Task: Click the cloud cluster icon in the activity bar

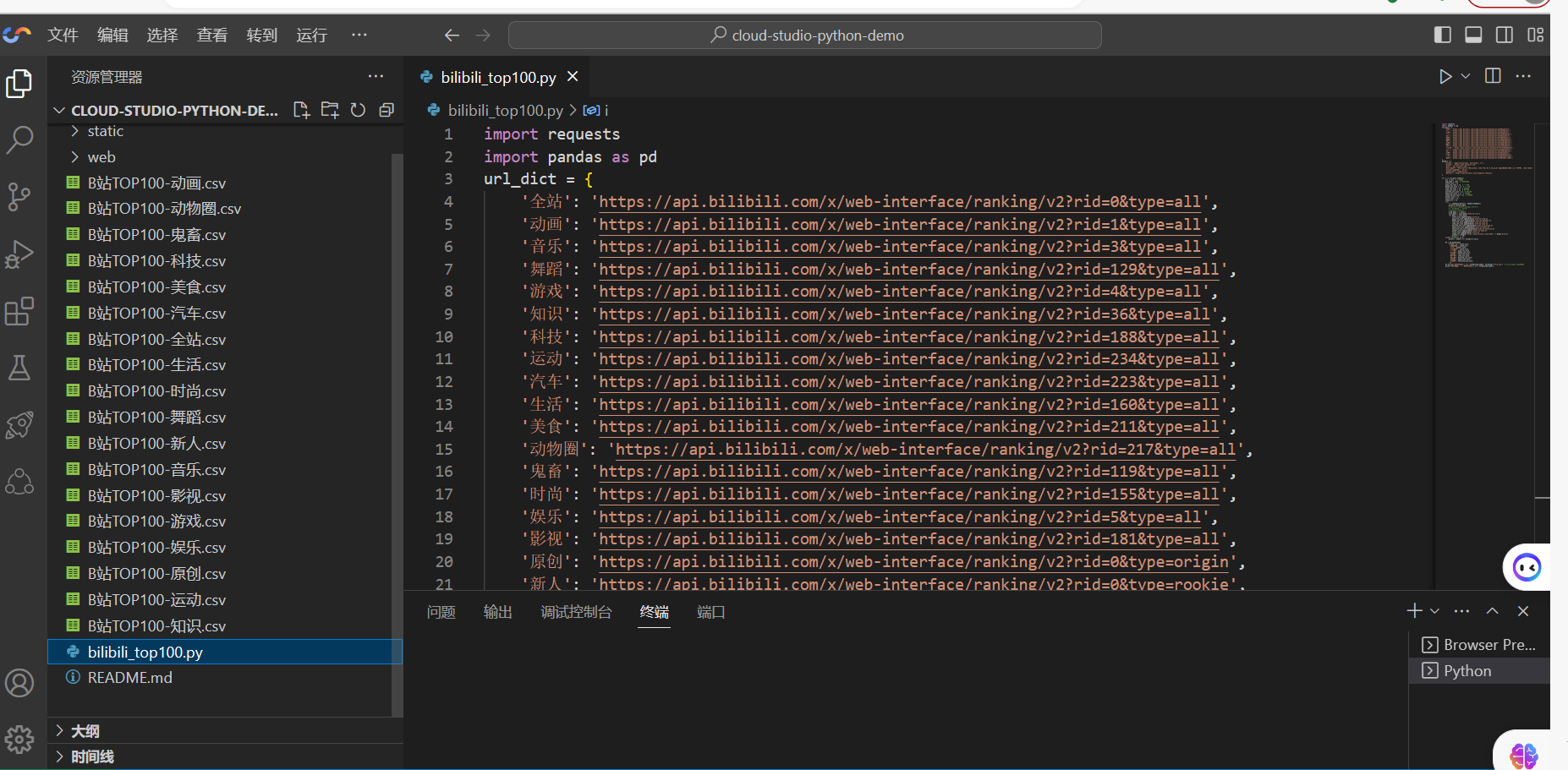Action: pos(19,482)
